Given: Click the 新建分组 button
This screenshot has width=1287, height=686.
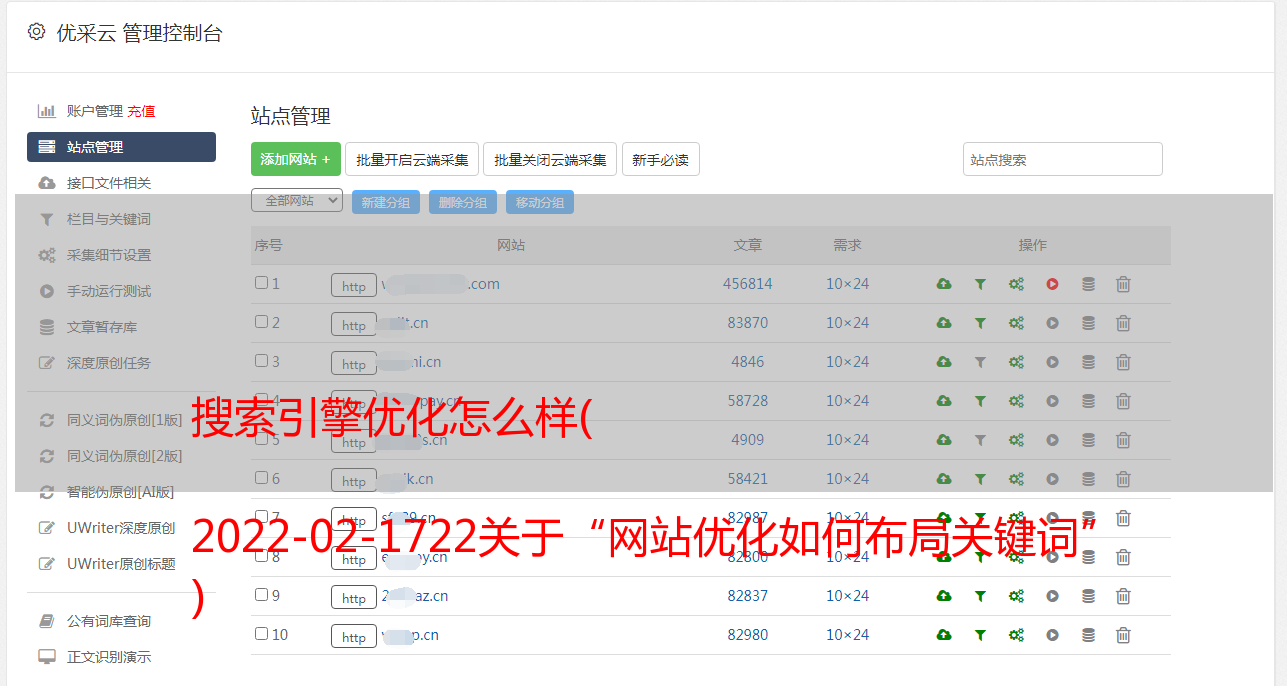Looking at the screenshot, I should coord(386,202).
